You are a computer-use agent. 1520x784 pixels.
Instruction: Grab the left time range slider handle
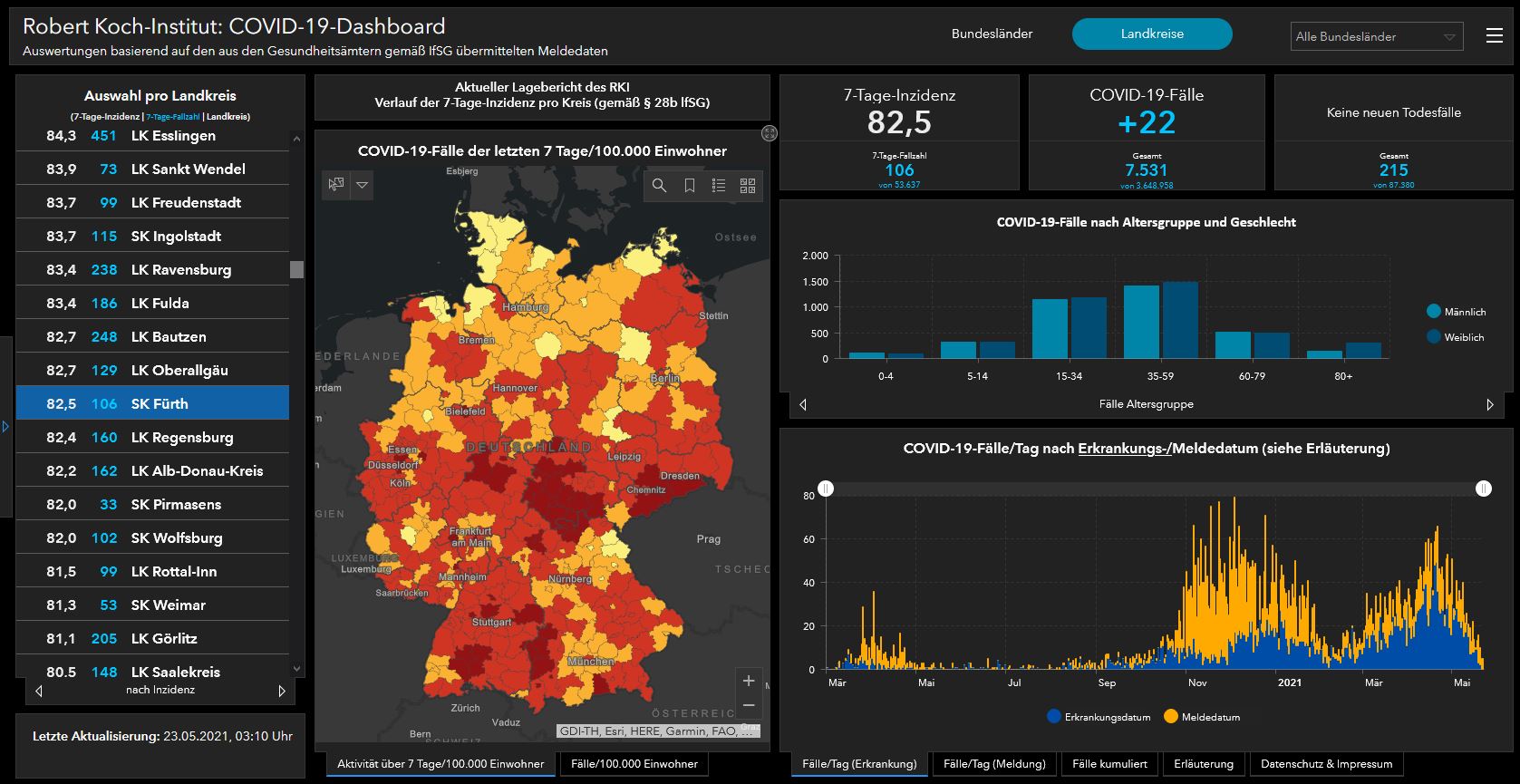coord(826,489)
